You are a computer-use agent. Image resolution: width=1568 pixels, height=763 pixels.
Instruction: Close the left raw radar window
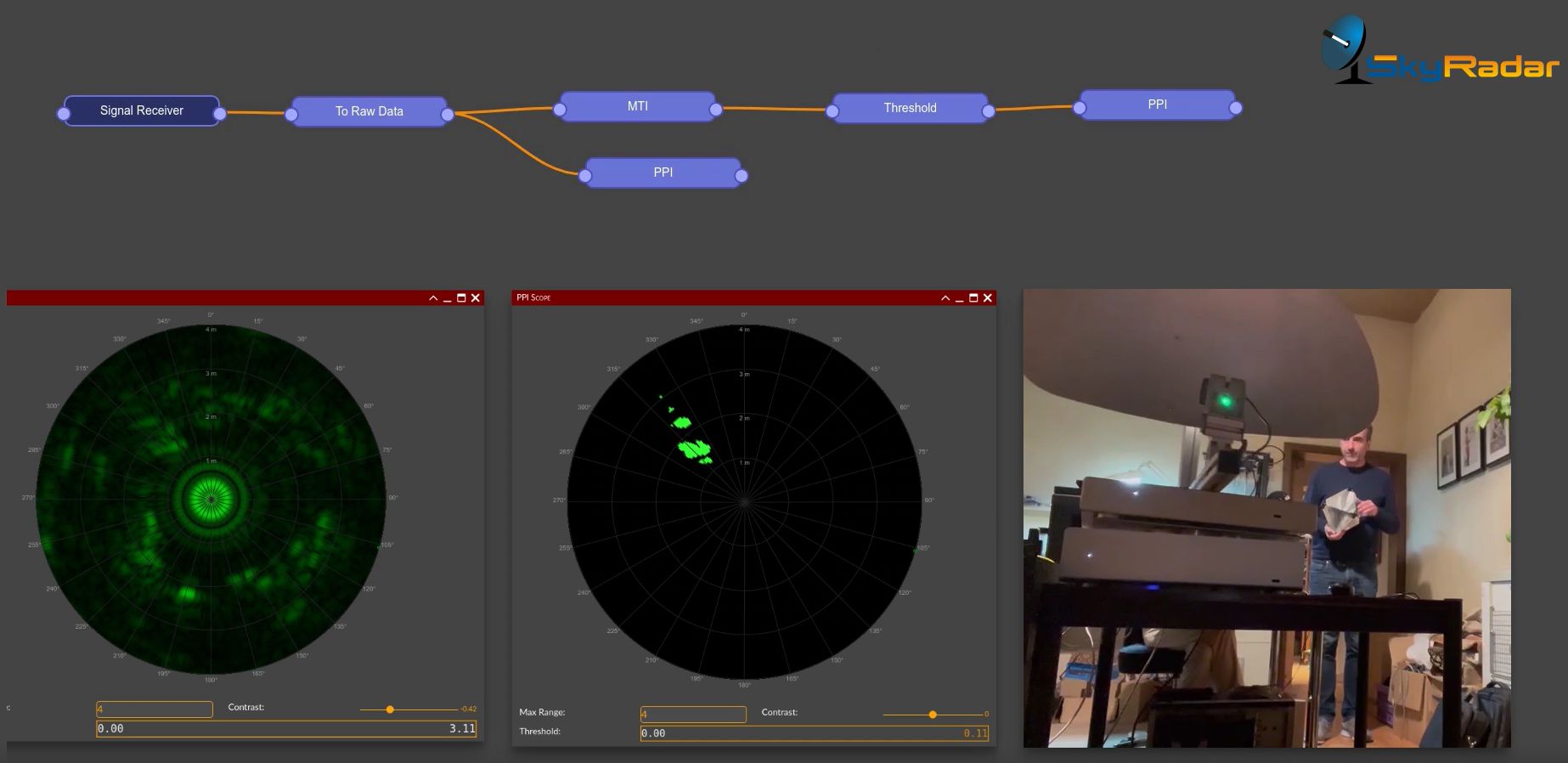[x=476, y=298]
